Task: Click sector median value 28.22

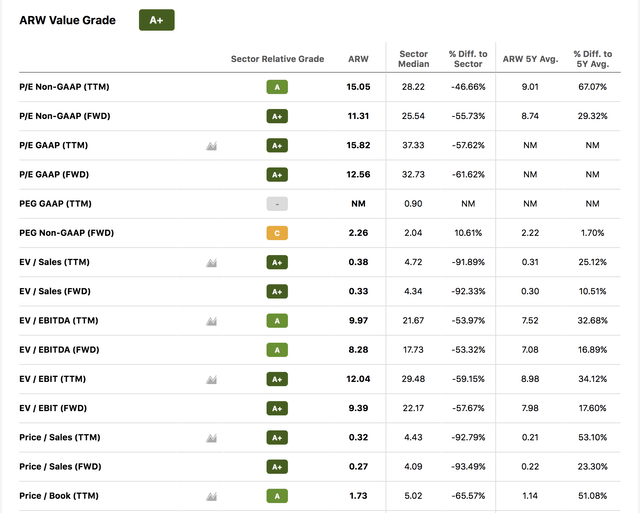Action: [413, 87]
